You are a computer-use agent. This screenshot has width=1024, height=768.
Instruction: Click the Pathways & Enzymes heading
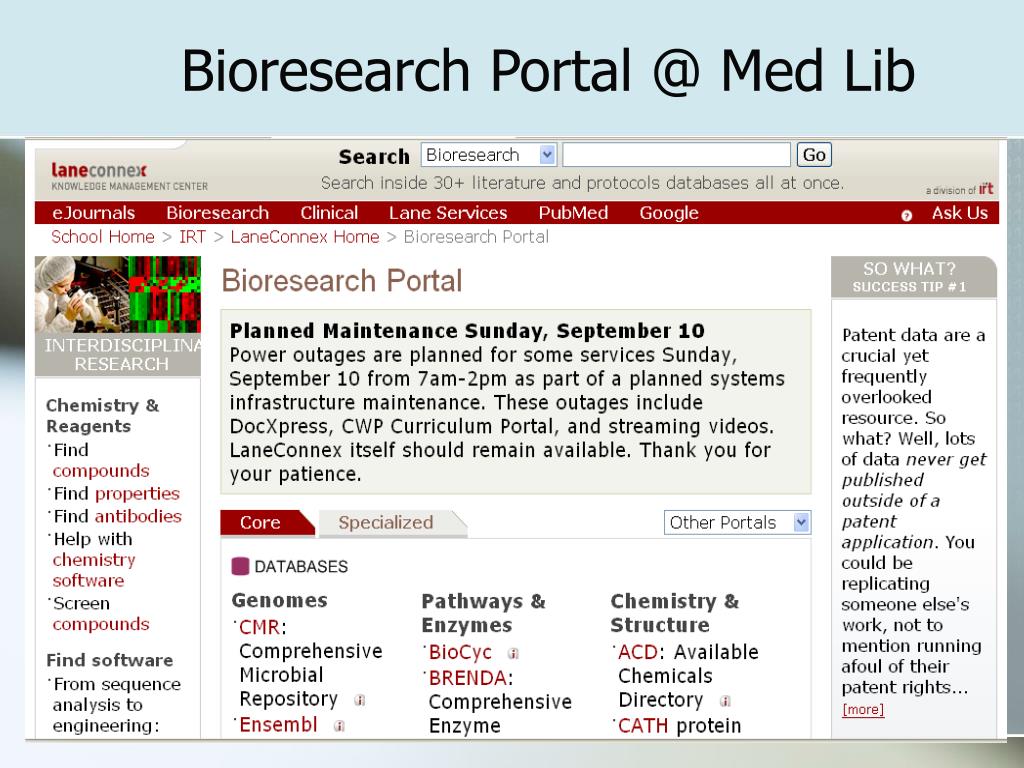(483, 613)
